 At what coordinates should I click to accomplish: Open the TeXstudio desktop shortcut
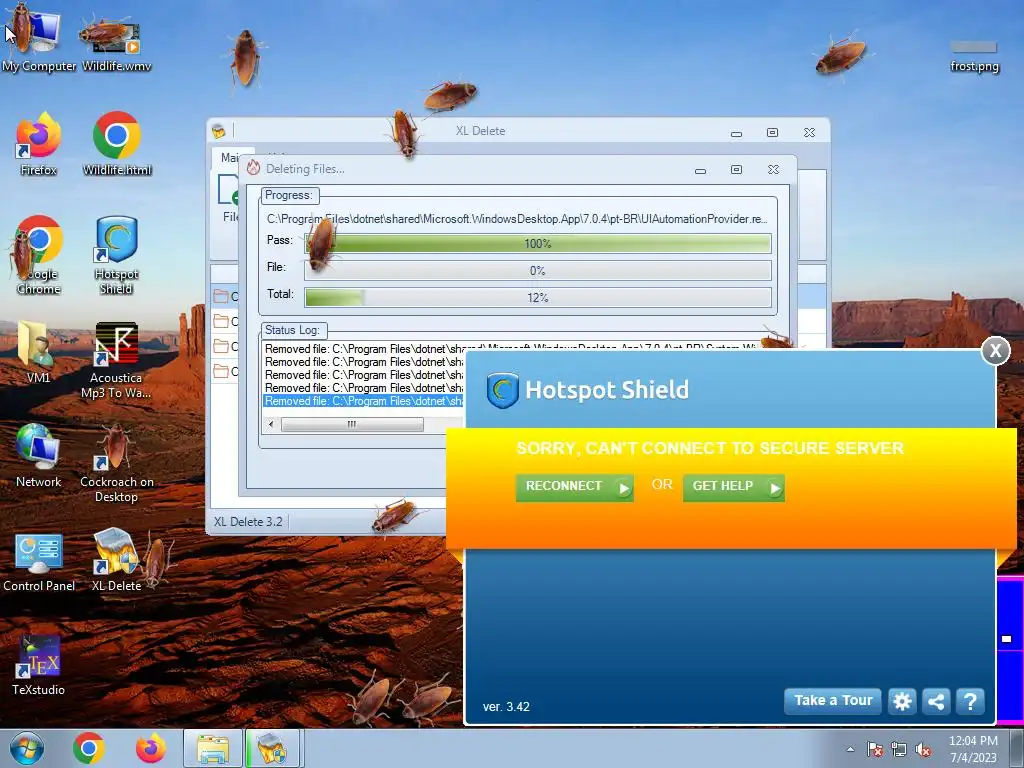coord(39,665)
